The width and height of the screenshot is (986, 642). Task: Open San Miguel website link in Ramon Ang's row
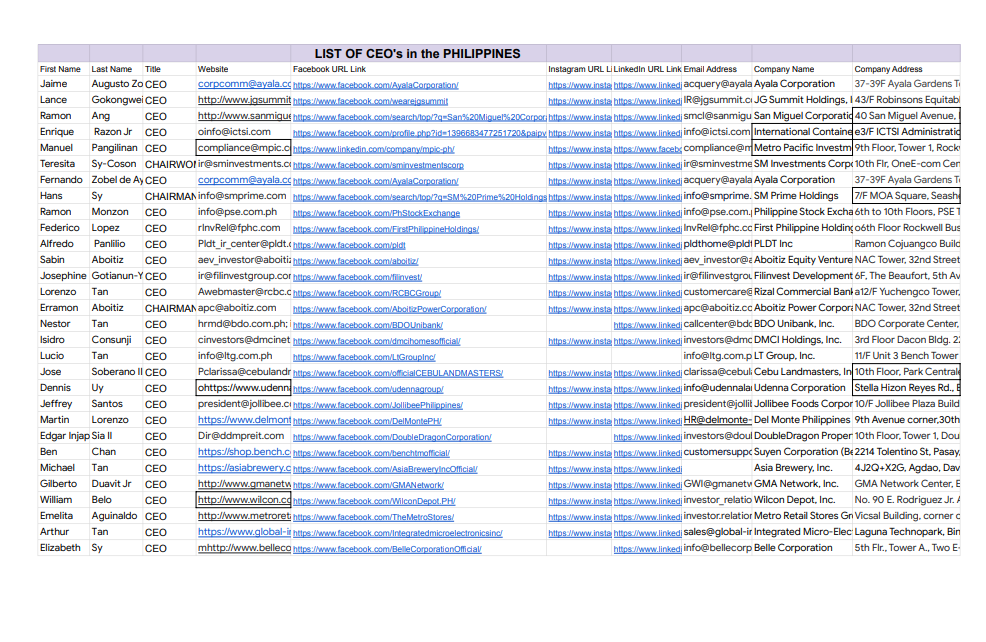point(244,116)
